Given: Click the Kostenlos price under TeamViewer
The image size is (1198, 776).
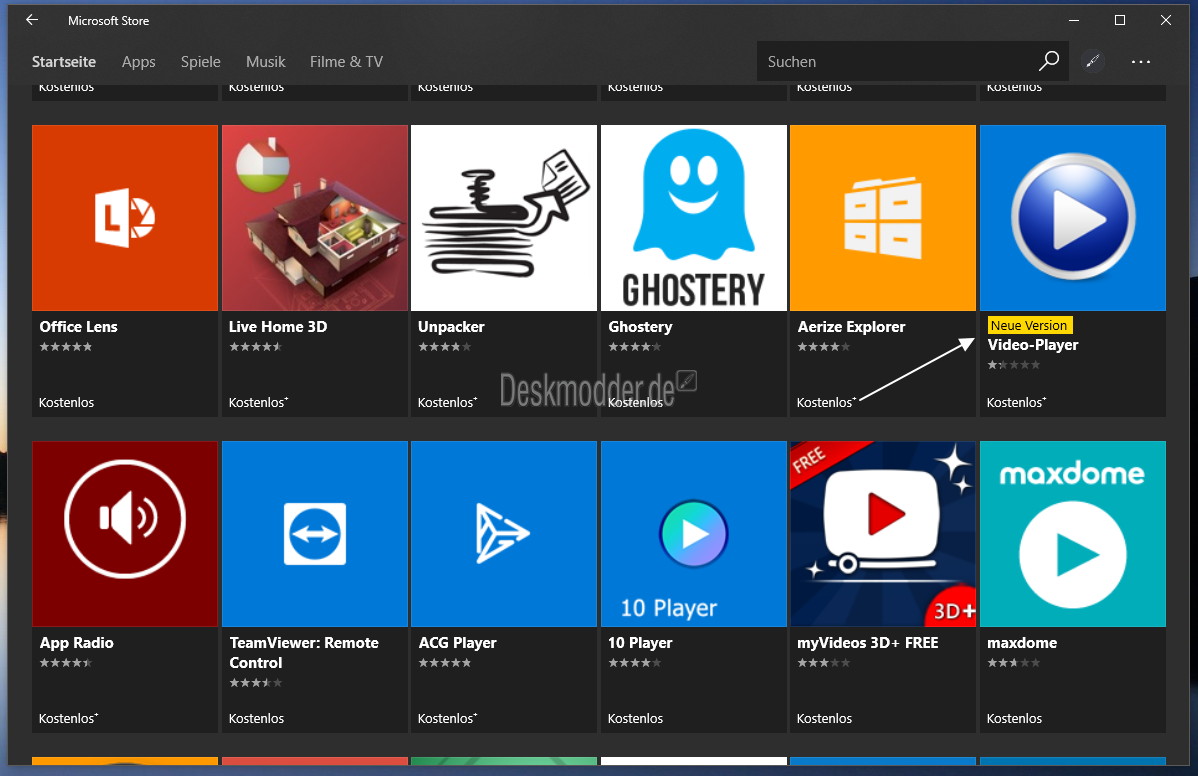Looking at the screenshot, I should [x=257, y=719].
